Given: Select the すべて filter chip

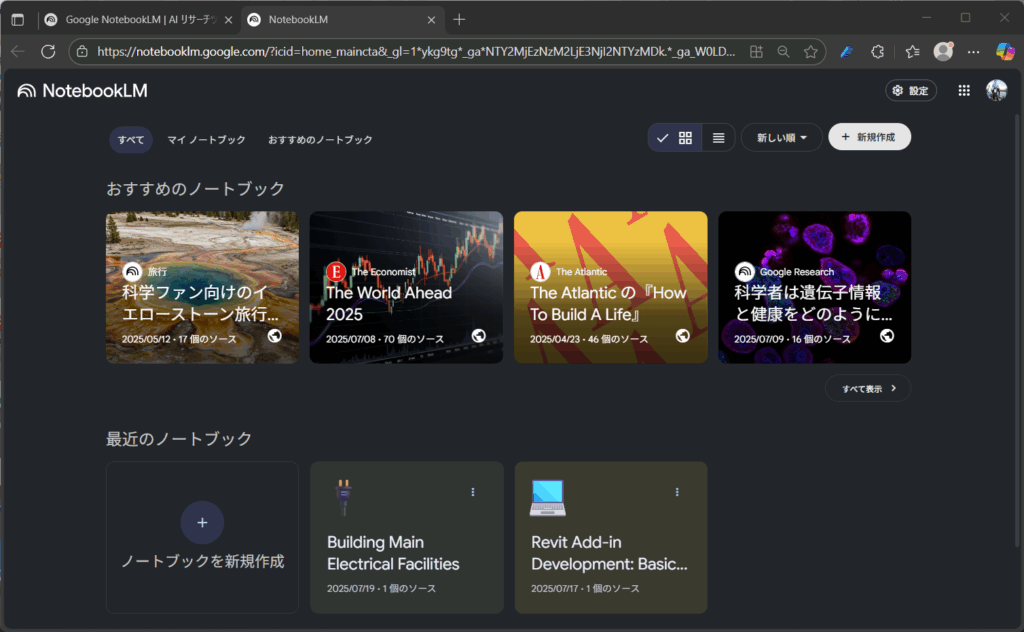Looking at the screenshot, I should click(x=130, y=140).
